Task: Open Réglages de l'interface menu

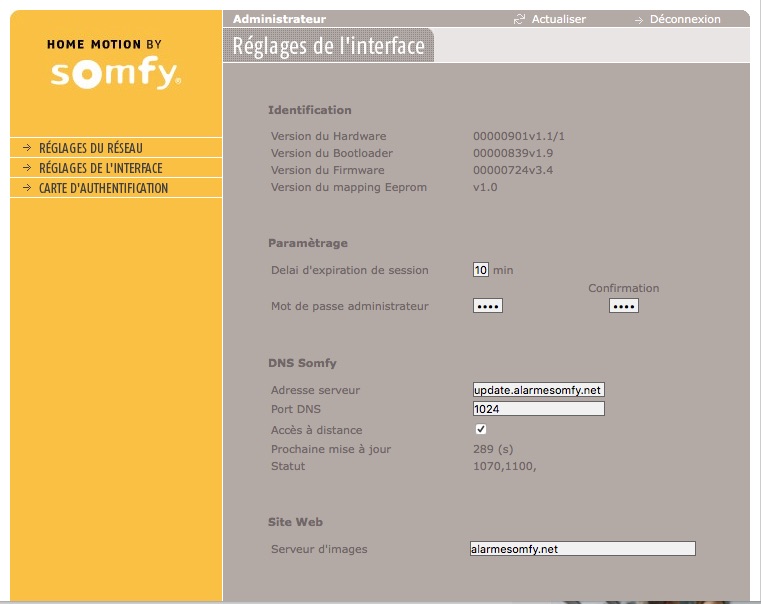Action: pos(100,168)
